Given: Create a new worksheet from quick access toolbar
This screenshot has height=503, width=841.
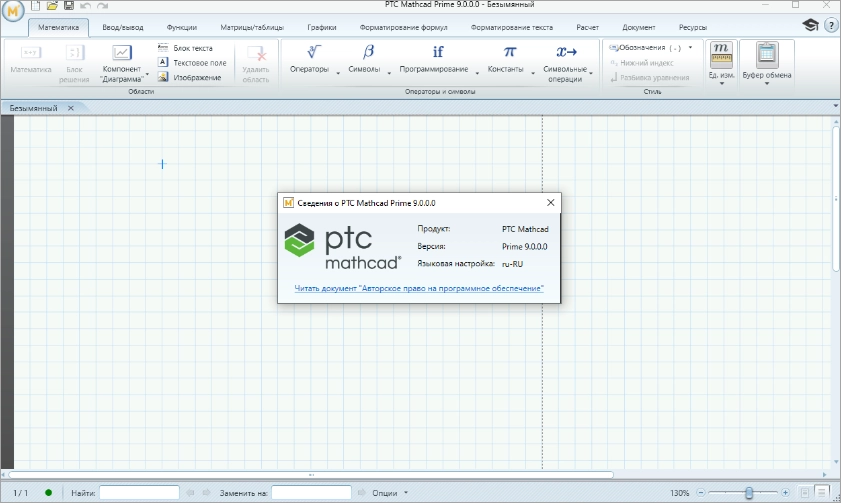Looking at the screenshot, I should 35,6.
